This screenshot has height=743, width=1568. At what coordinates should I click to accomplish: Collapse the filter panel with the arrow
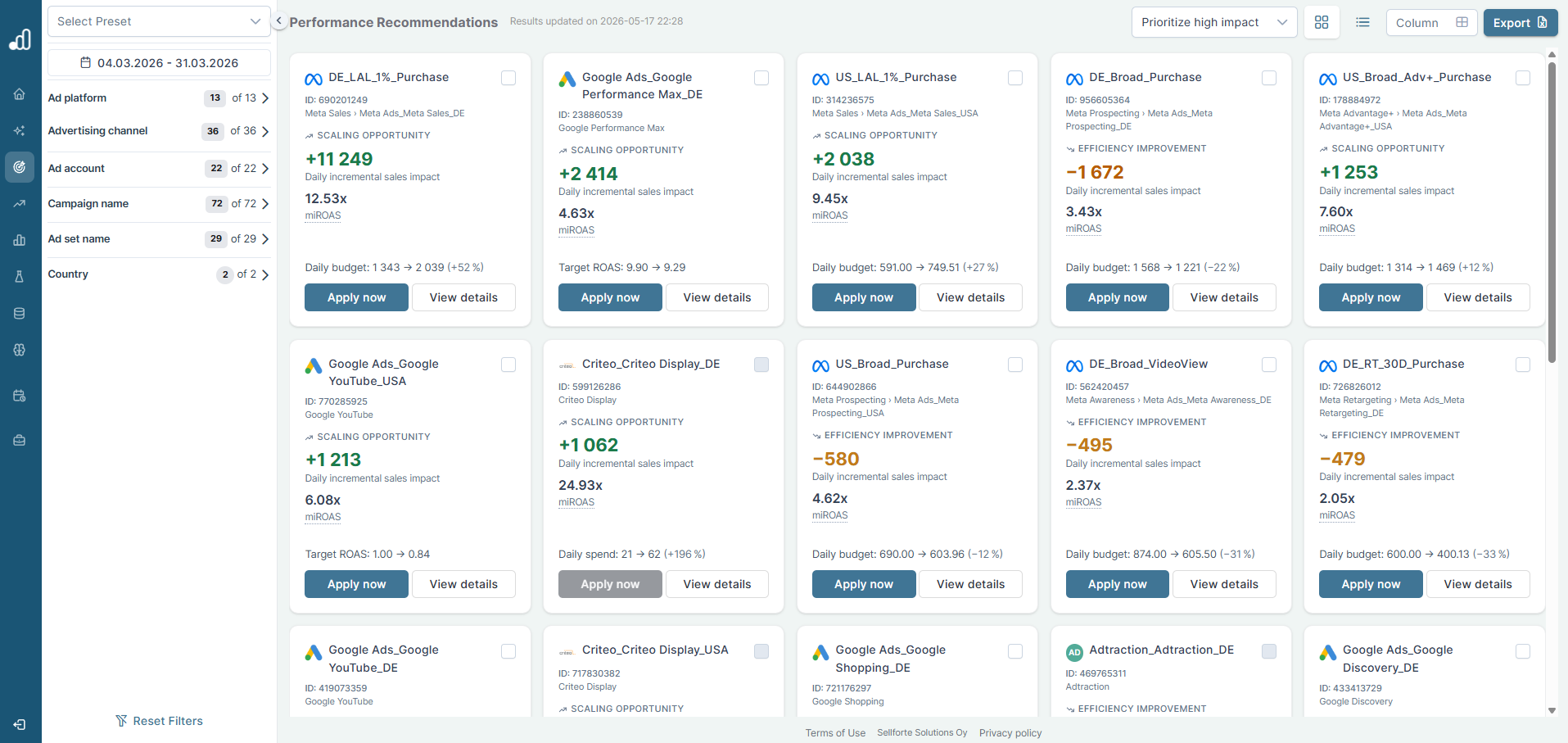tap(278, 21)
